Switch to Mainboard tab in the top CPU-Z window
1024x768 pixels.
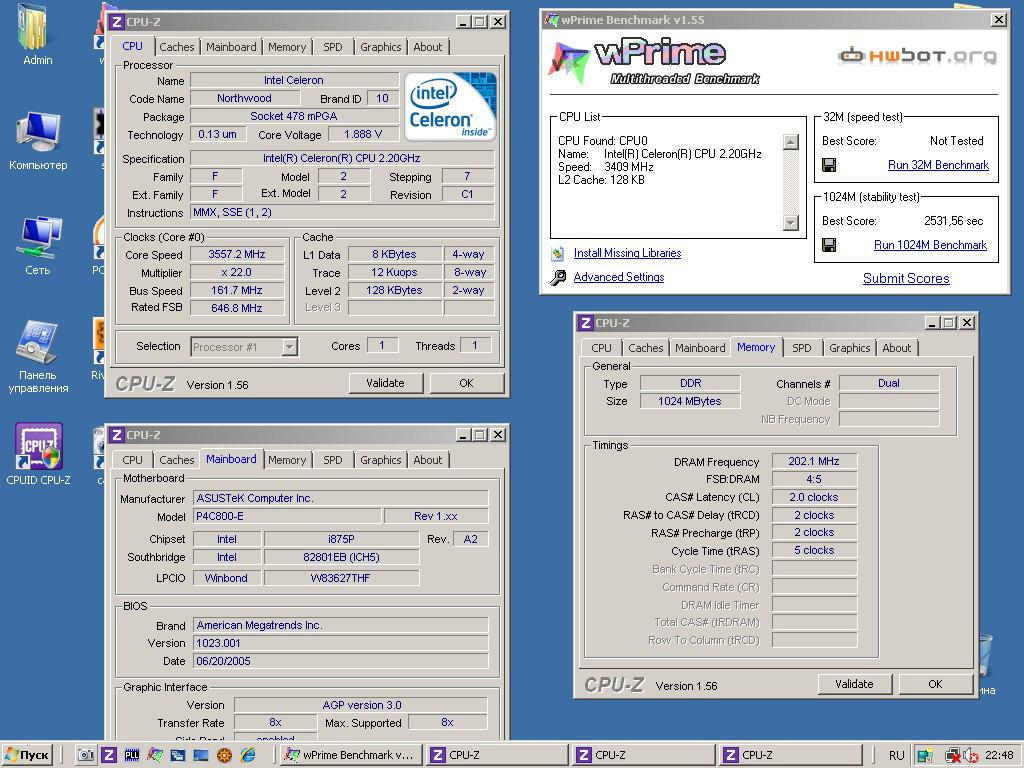coord(231,47)
